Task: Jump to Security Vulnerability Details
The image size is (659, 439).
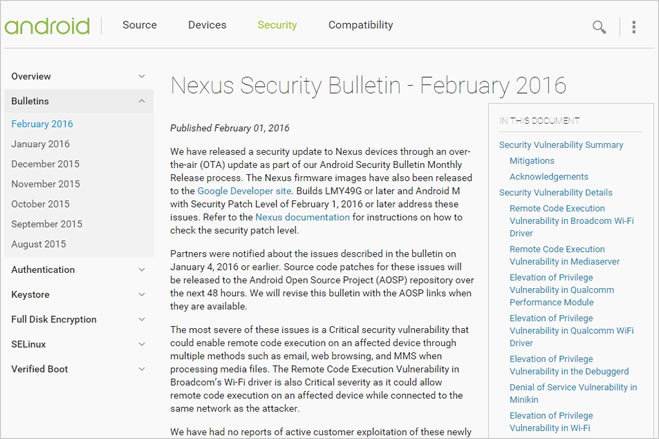Action: (556, 193)
